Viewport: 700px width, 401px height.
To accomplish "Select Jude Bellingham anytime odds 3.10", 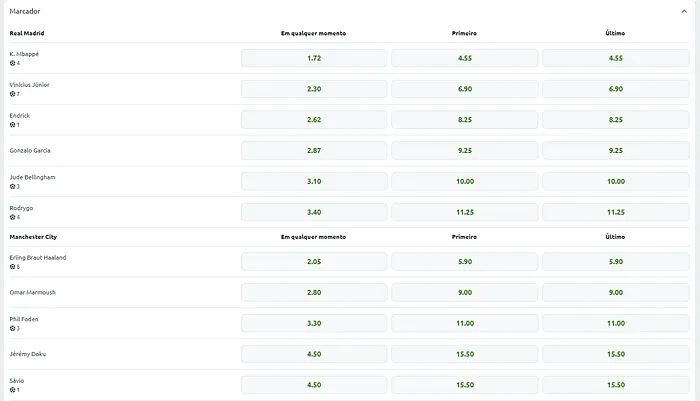I will [314, 181].
